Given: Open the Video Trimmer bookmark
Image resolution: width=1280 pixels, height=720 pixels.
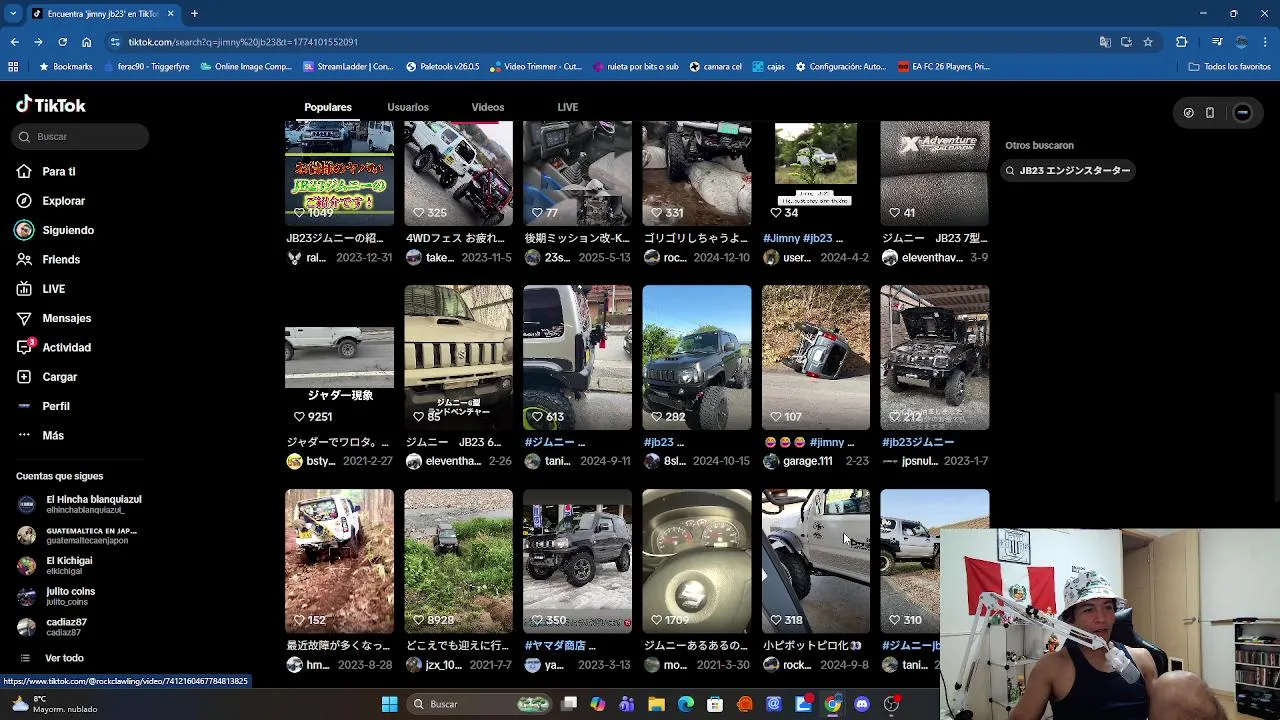Looking at the screenshot, I should pyautogui.click(x=535, y=67).
